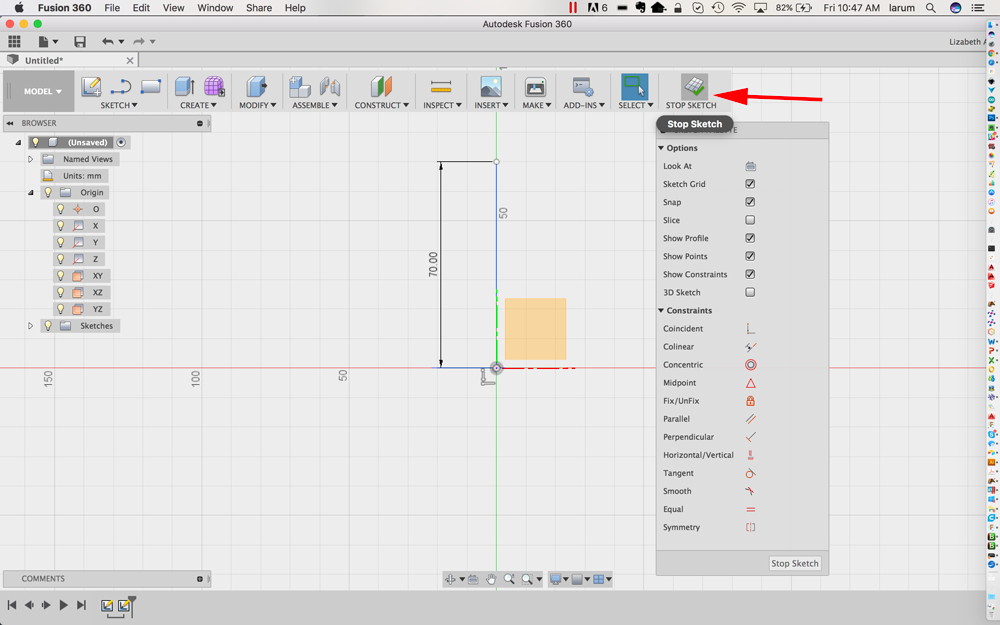
Task: Click the Create Form sculpt icon
Action: 214,86
